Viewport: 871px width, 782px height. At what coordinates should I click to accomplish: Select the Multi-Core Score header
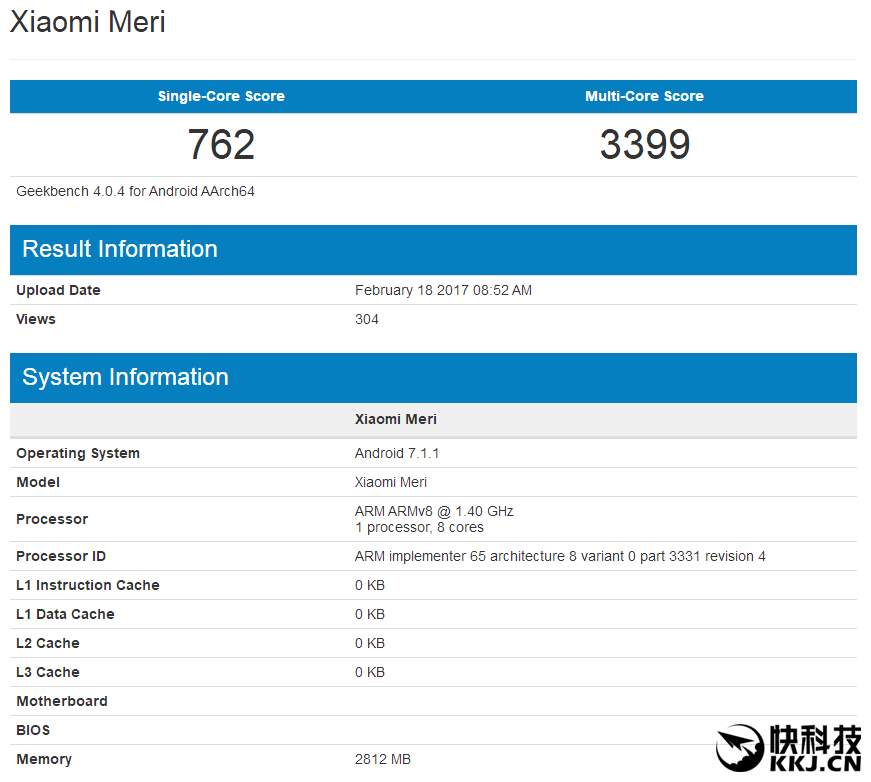(644, 96)
